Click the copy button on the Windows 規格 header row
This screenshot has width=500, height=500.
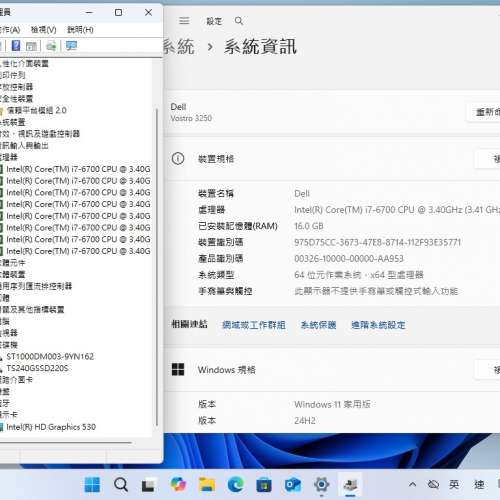[488, 370]
